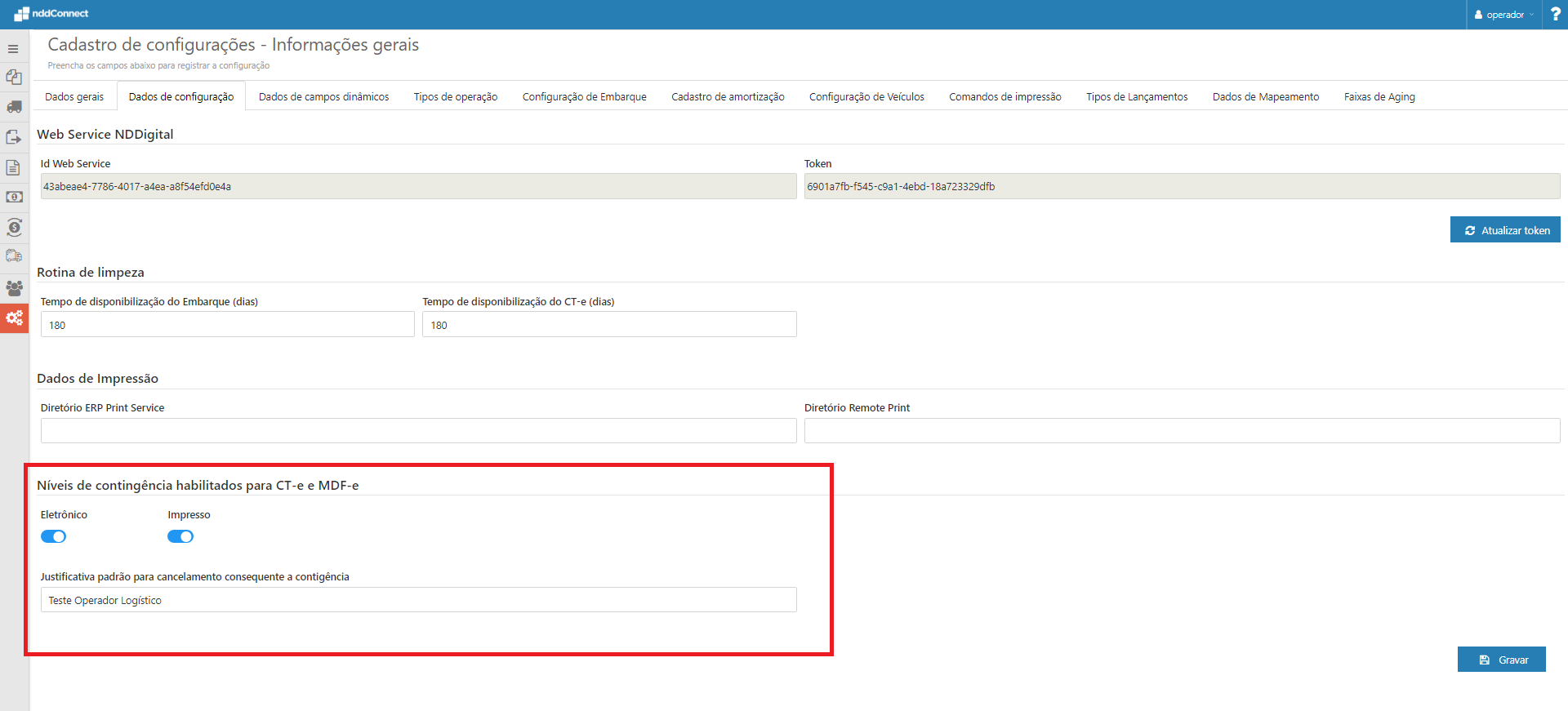Image resolution: width=1568 pixels, height=711 pixels.
Task: Open the hamburger menu in the sidebar
Action: [x=13, y=49]
